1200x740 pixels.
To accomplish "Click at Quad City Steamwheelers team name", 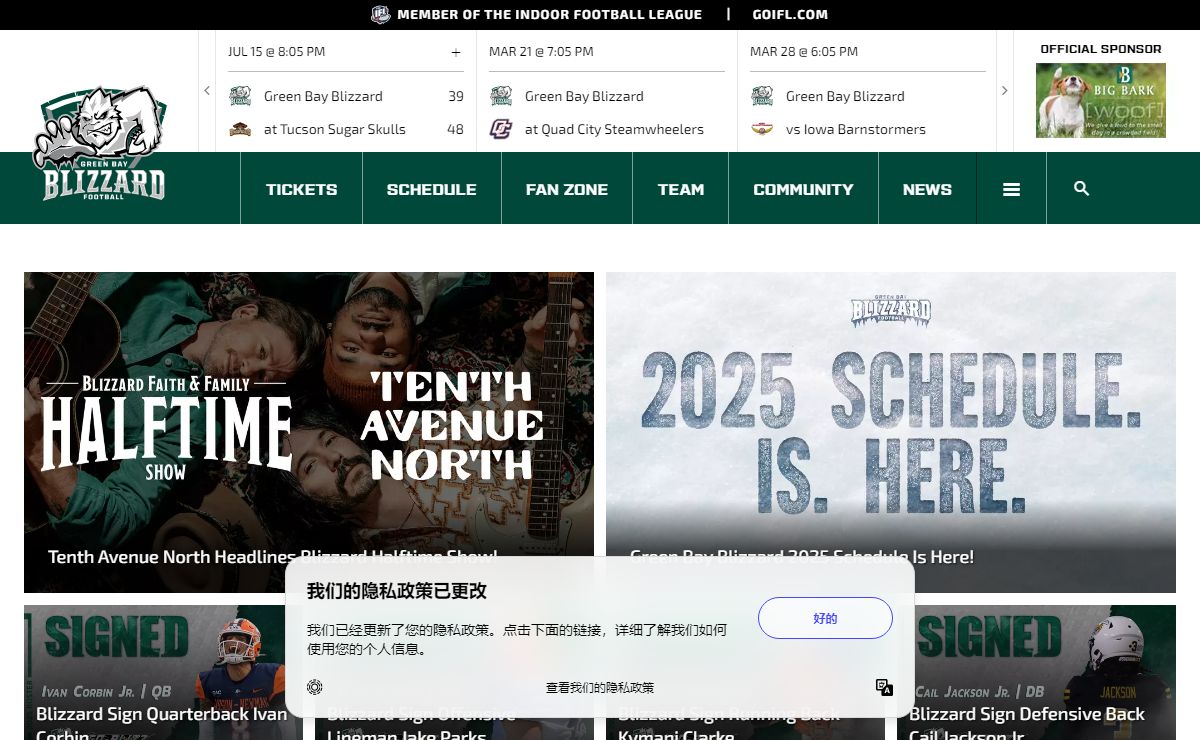I will (x=614, y=129).
